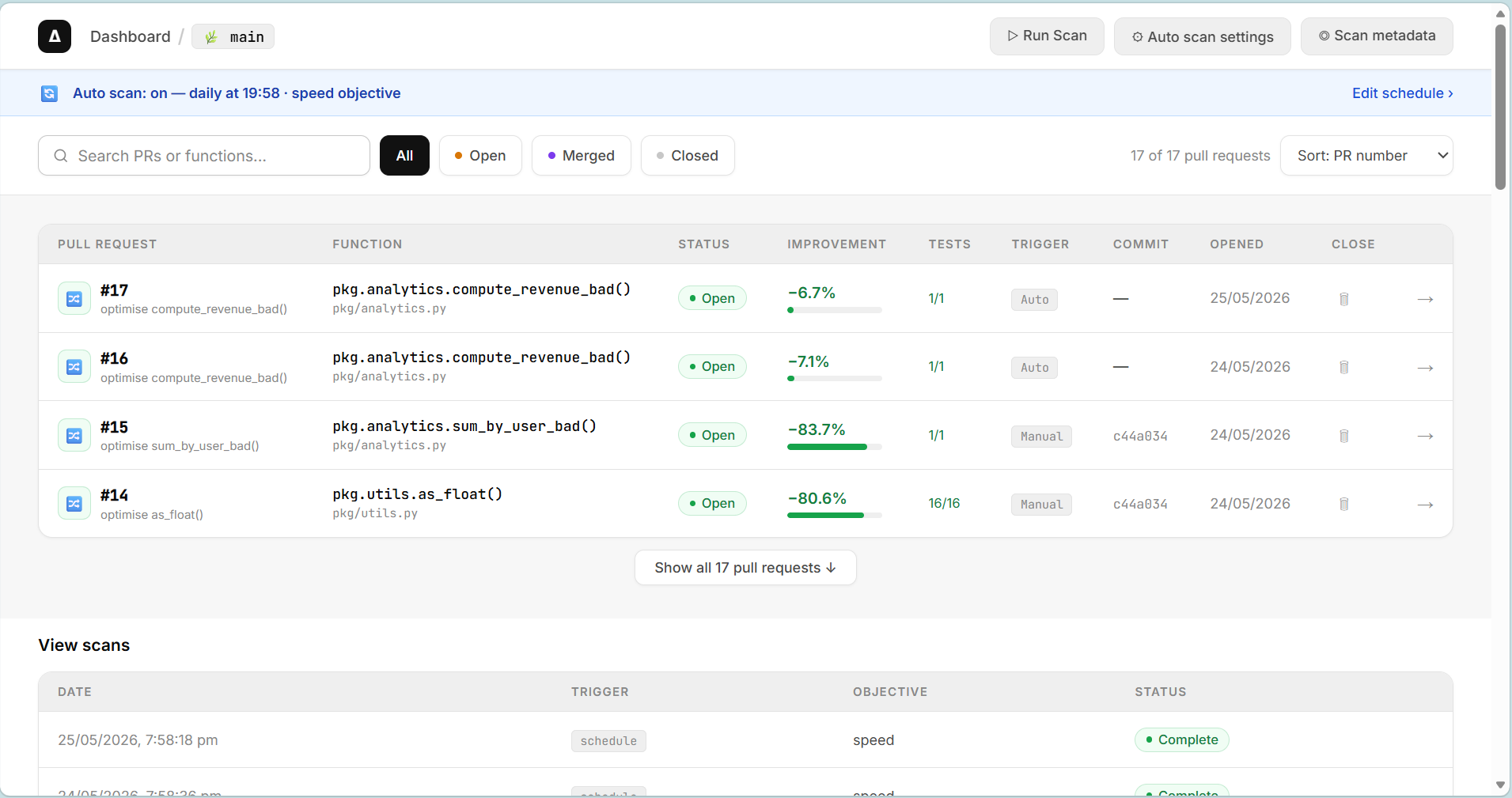Click pkg.analytics.sum_by_user_bad() function name
The width and height of the screenshot is (1512, 798).
click(x=464, y=426)
